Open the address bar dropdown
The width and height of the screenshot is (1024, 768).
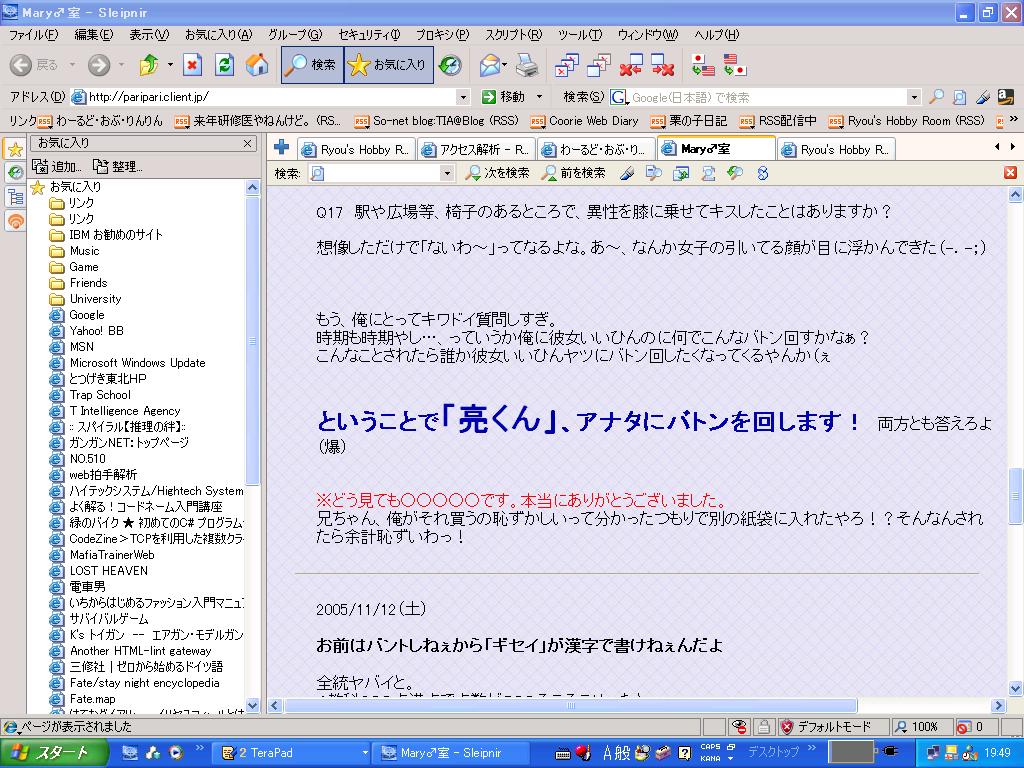[463, 97]
